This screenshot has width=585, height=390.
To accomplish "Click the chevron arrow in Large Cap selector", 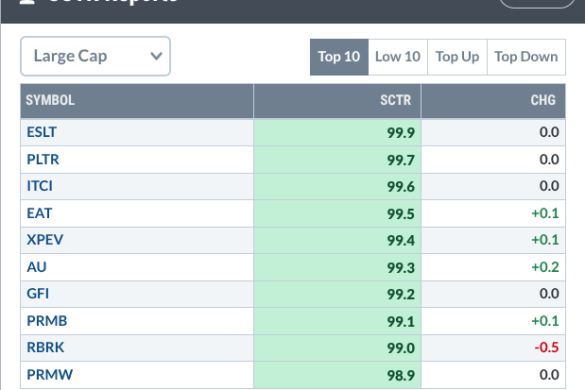I will 156,56.
